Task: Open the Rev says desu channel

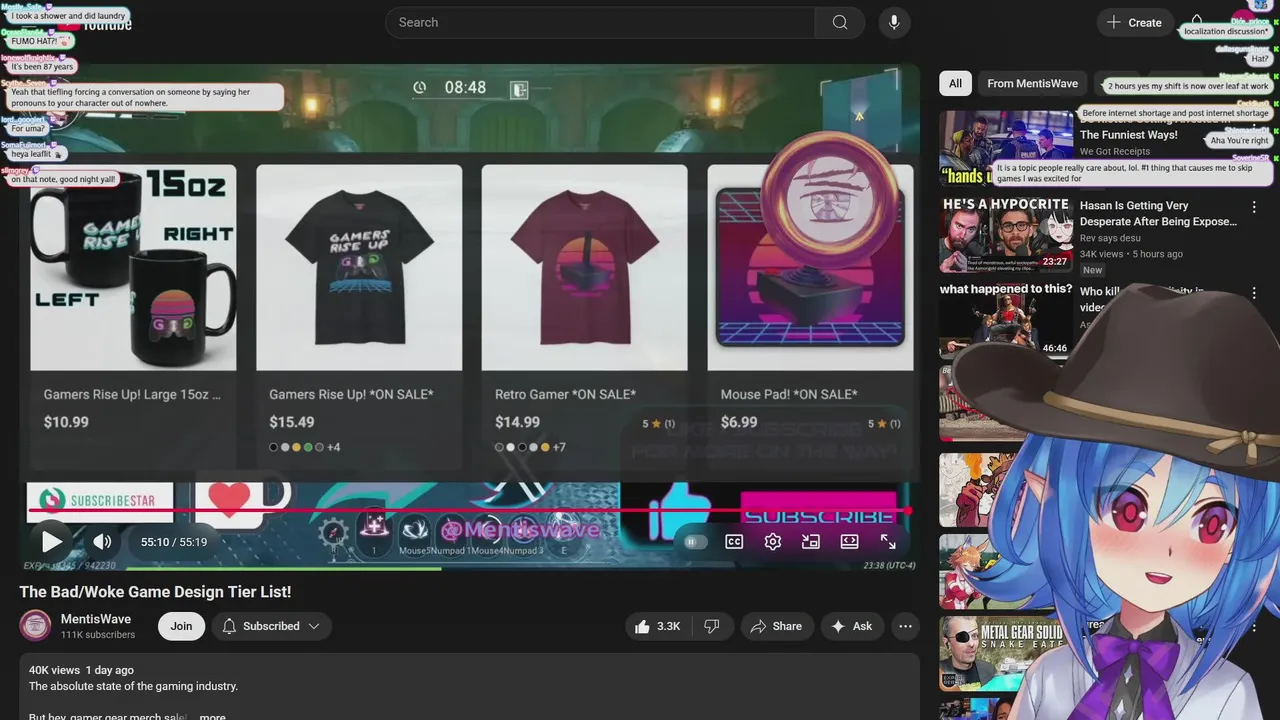Action: pyautogui.click(x=1110, y=238)
